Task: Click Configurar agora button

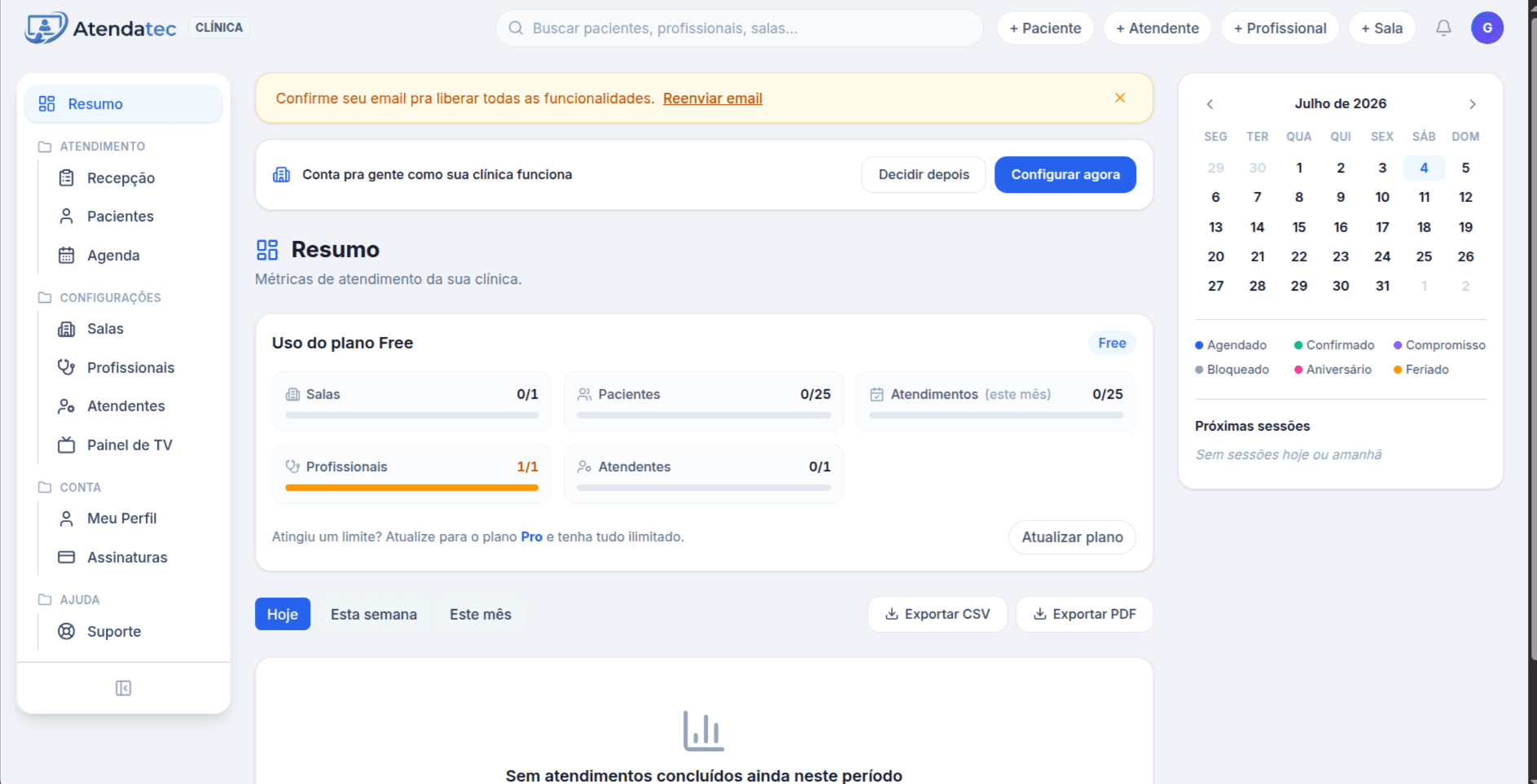Action: pos(1065,174)
